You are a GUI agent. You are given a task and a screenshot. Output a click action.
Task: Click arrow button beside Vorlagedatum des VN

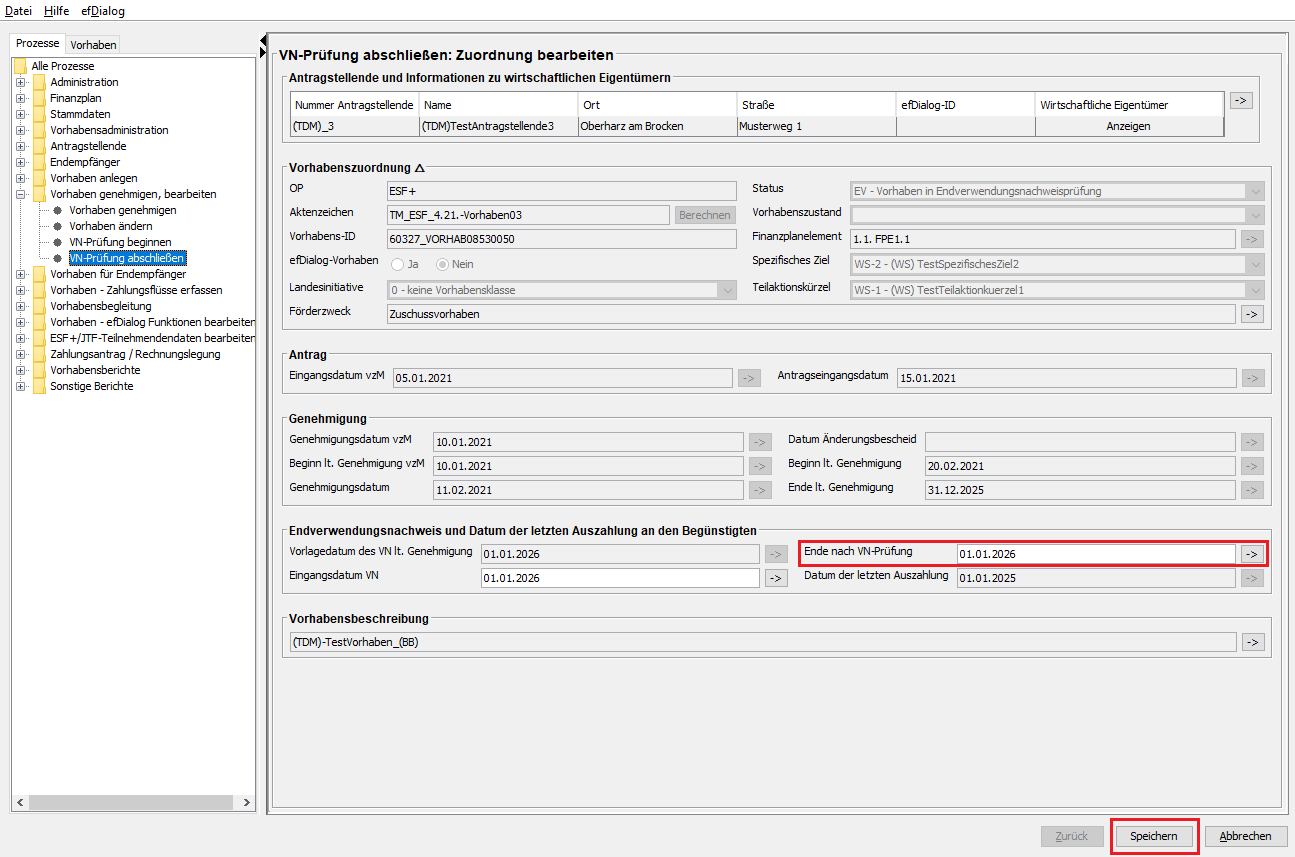(x=776, y=554)
